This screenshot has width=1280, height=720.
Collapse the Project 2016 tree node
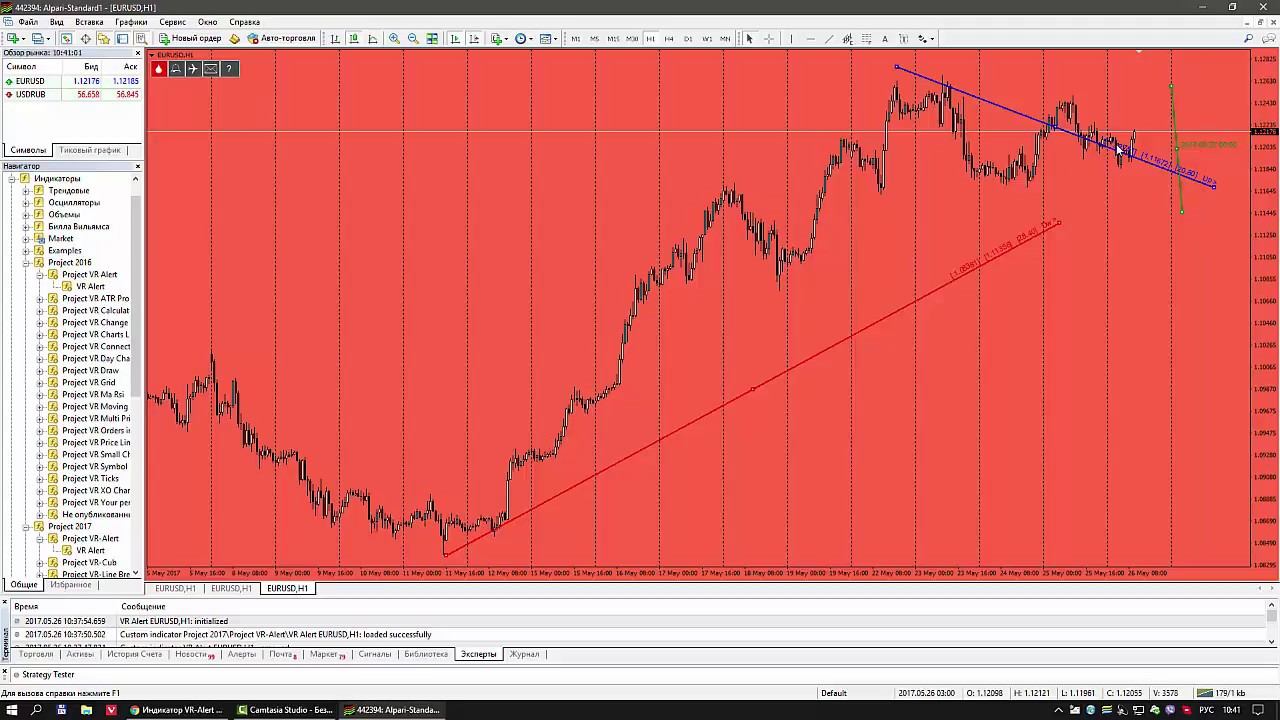coord(26,262)
